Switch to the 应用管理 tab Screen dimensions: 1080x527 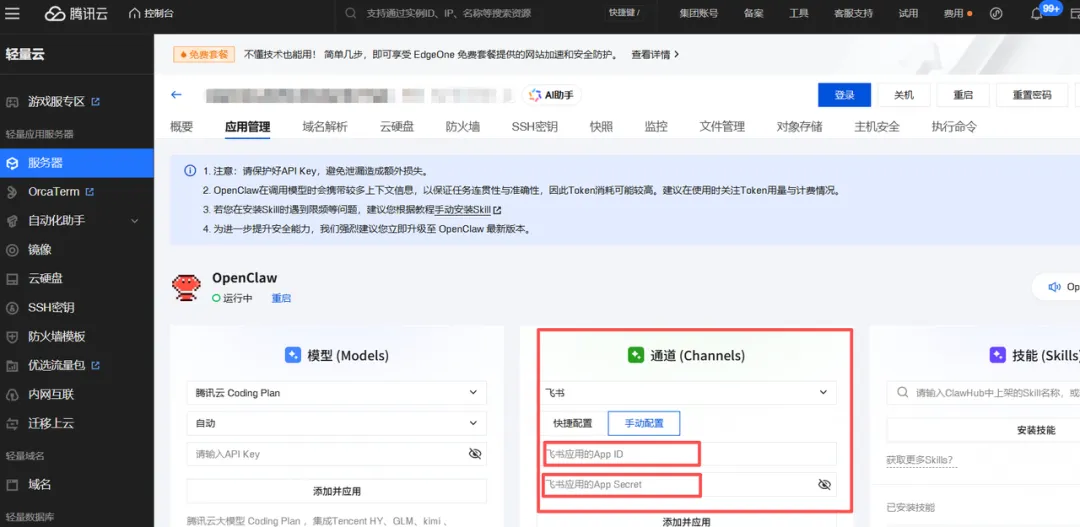(247, 127)
